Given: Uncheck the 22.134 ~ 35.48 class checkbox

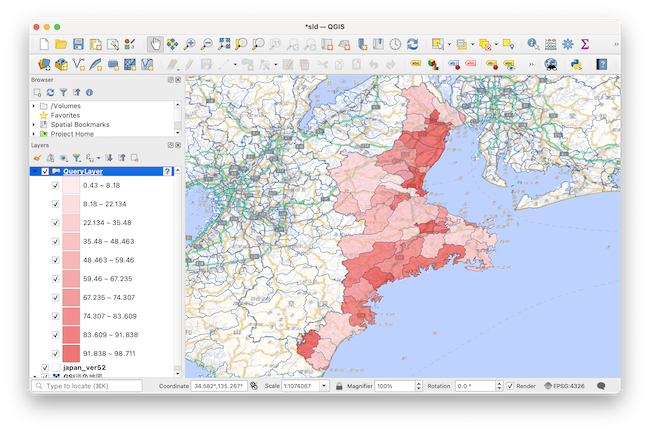Looking at the screenshot, I should (56, 223).
